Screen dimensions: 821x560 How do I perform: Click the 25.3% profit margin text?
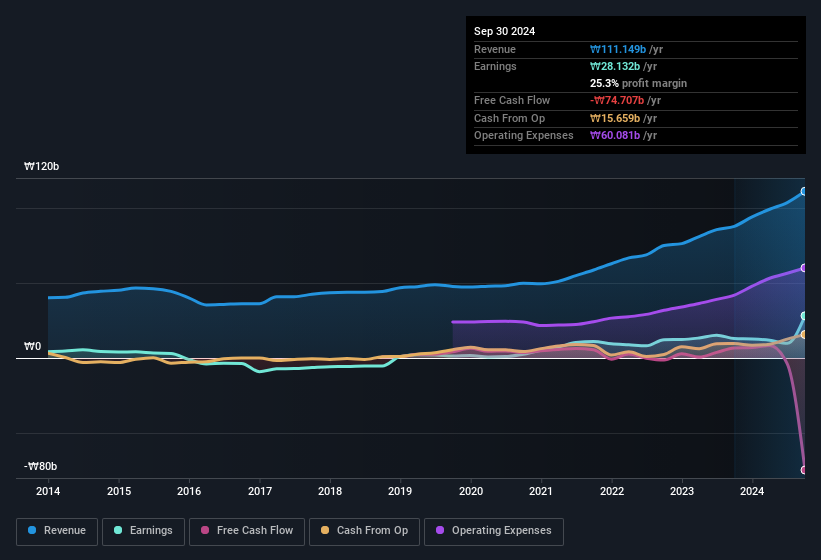tap(638, 83)
